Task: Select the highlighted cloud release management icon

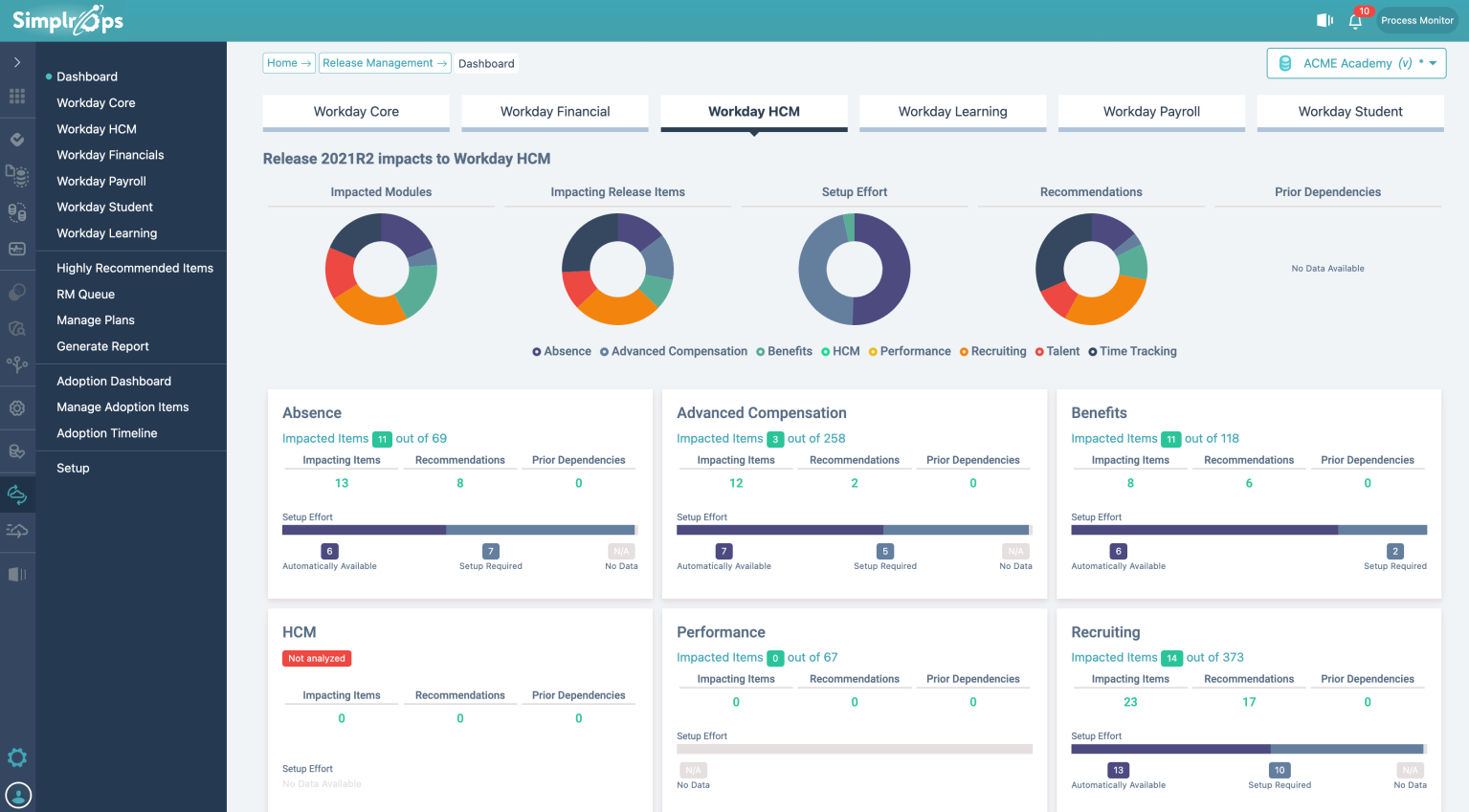Action: (x=17, y=494)
